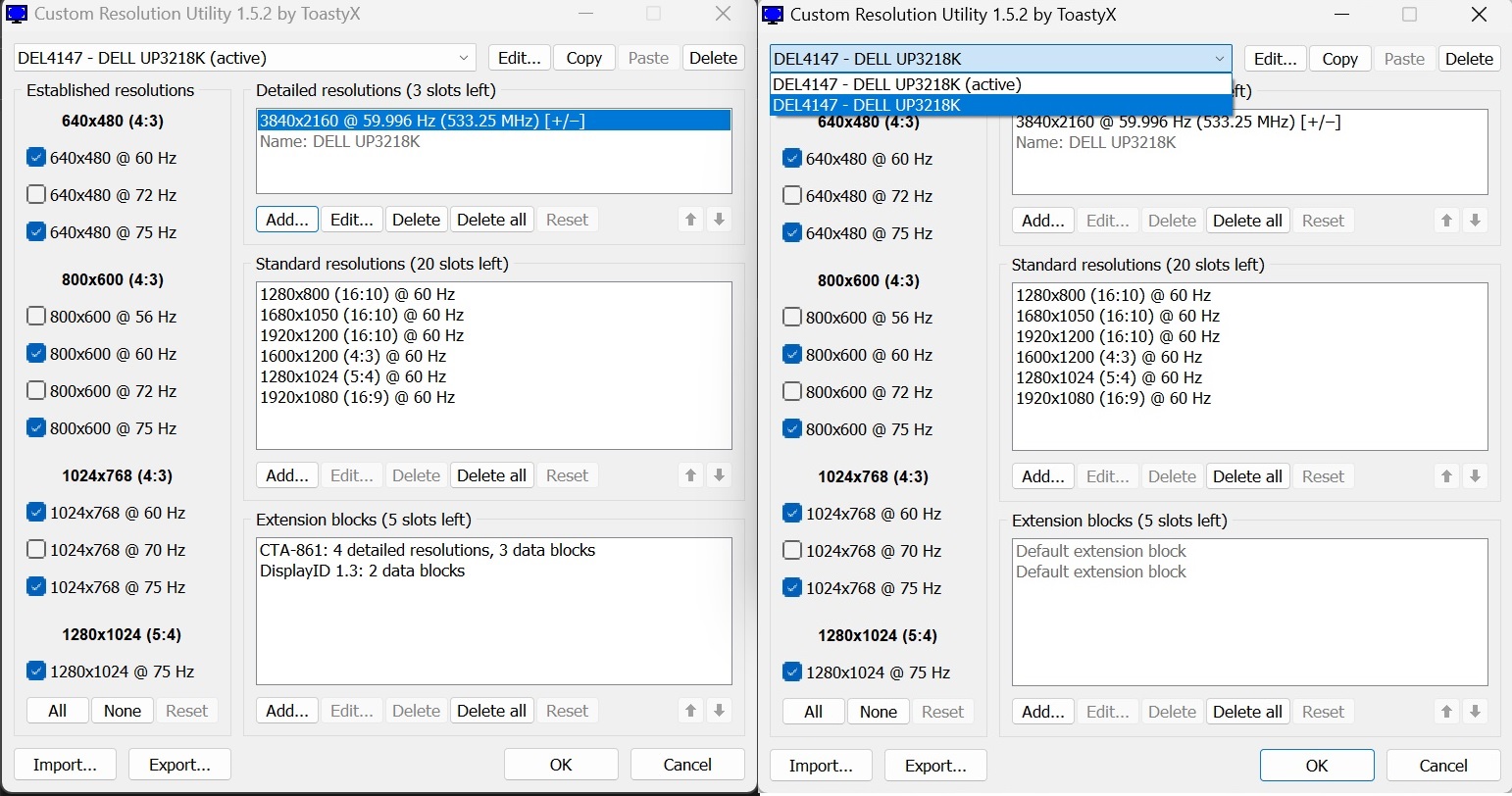Click move-down arrow for Detailed resolutions, right window
The height and width of the screenshot is (796, 1512).
pyautogui.click(x=1475, y=221)
